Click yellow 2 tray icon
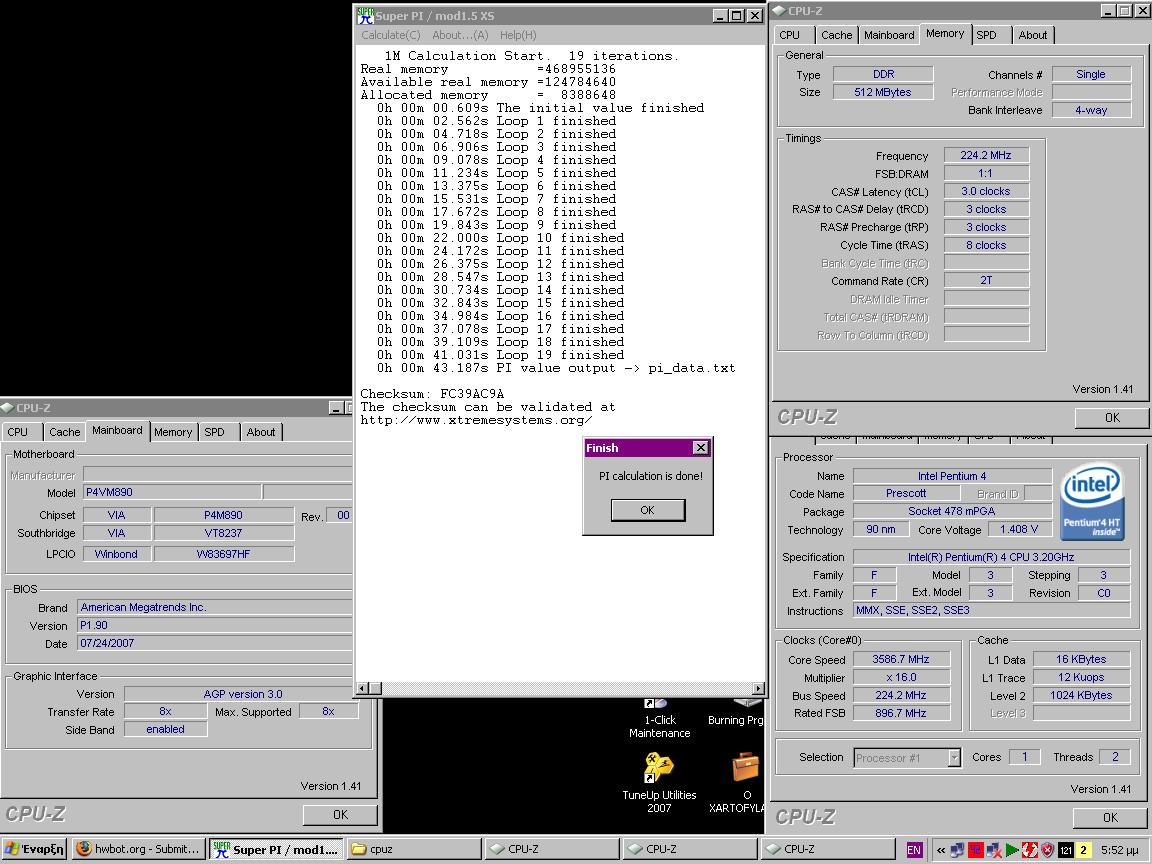1152x864 pixels. (x=1084, y=850)
